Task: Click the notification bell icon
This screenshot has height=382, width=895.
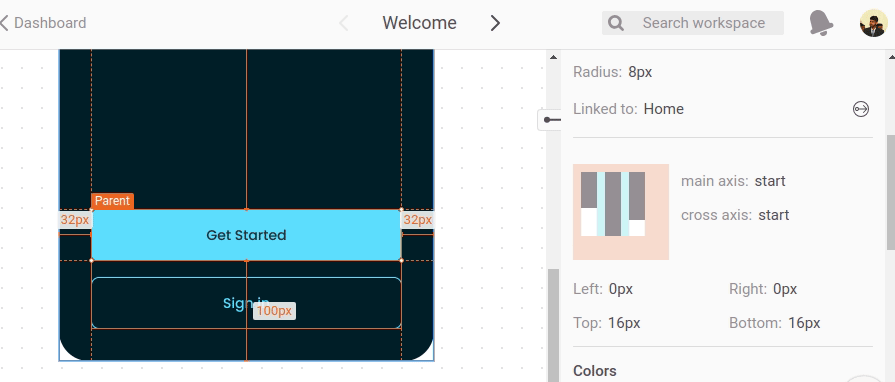Action: [821, 23]
